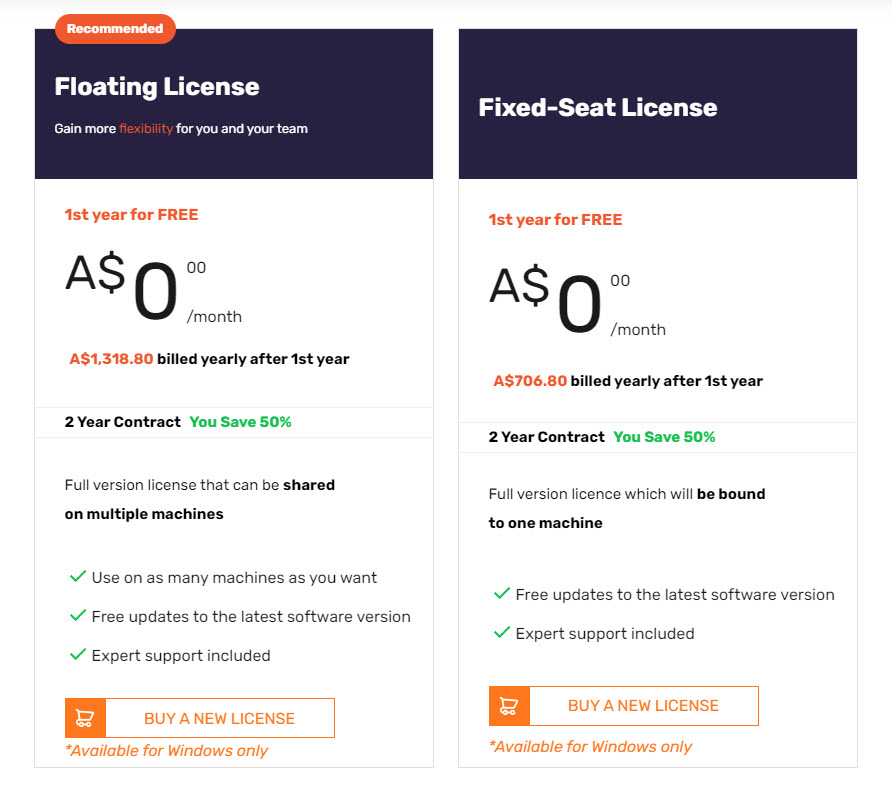
Task: Click the Fixed-Seat 'BUY A NEW LICENSE' button
Action: 623,706
